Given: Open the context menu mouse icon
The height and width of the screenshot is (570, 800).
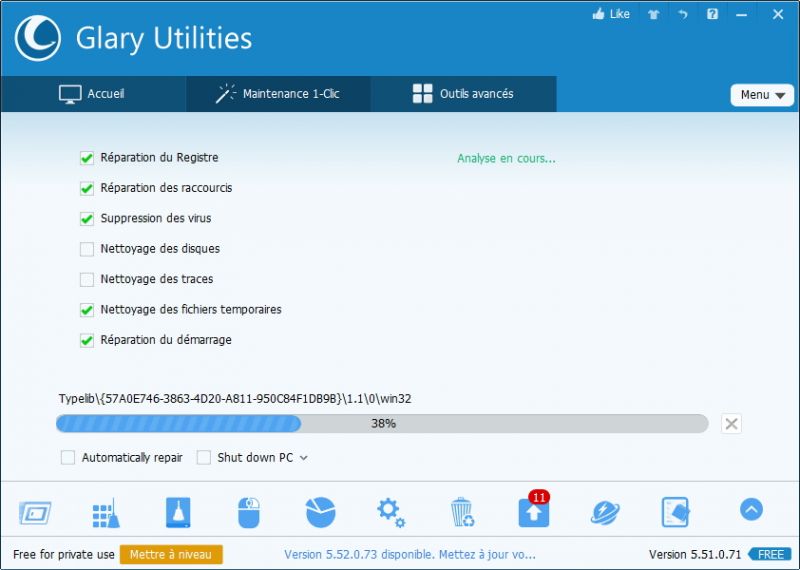Looking at the screenshot, I should pyautogui.click(x=249, y=513).
